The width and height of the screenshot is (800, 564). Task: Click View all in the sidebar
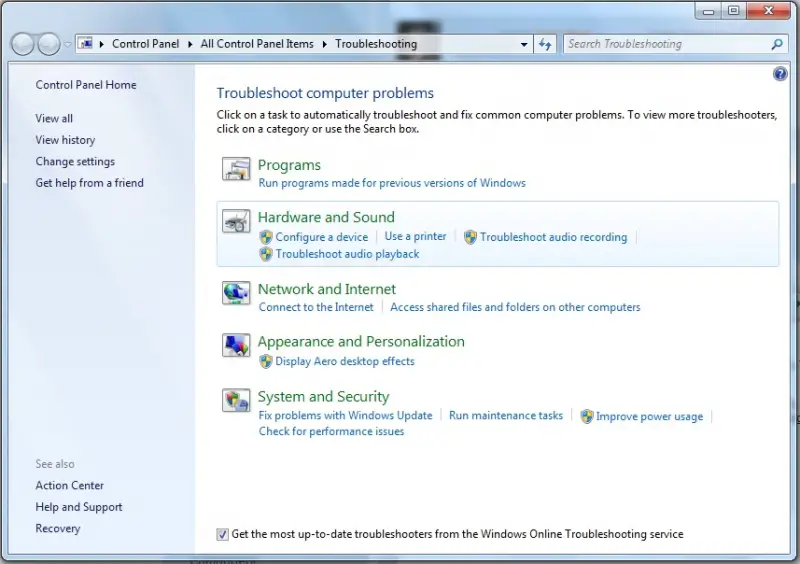[x=54, y=118]
